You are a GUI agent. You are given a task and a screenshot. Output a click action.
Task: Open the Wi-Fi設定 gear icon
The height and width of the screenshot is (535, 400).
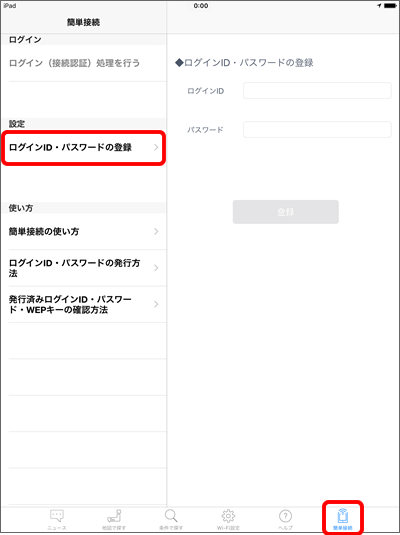tap(228, 516)
